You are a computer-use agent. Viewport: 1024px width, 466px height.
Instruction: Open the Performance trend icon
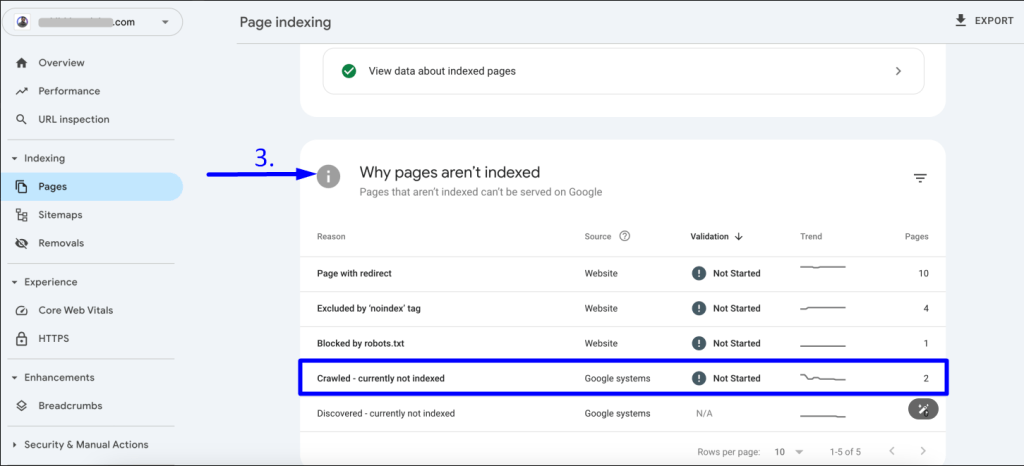pyautogui.click(x=22, y=91)
